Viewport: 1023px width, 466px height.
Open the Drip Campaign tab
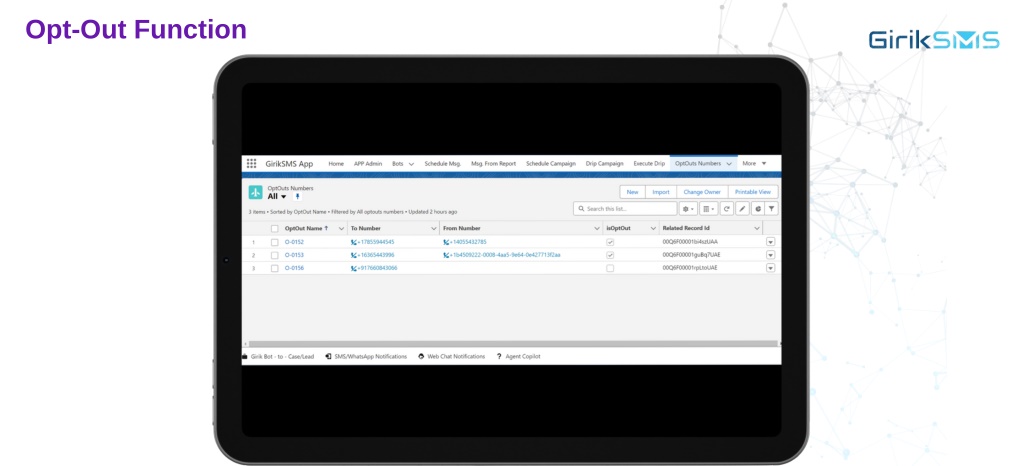tap(605, 164)
